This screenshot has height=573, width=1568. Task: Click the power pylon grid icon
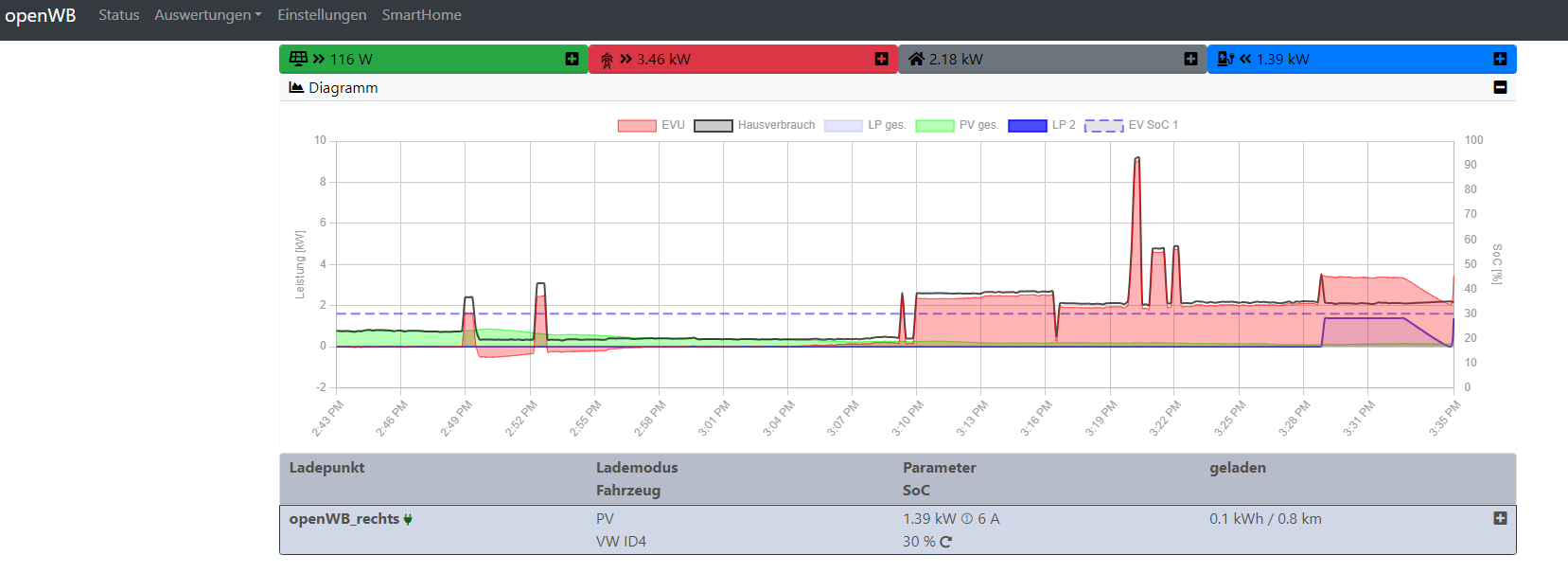607,60
